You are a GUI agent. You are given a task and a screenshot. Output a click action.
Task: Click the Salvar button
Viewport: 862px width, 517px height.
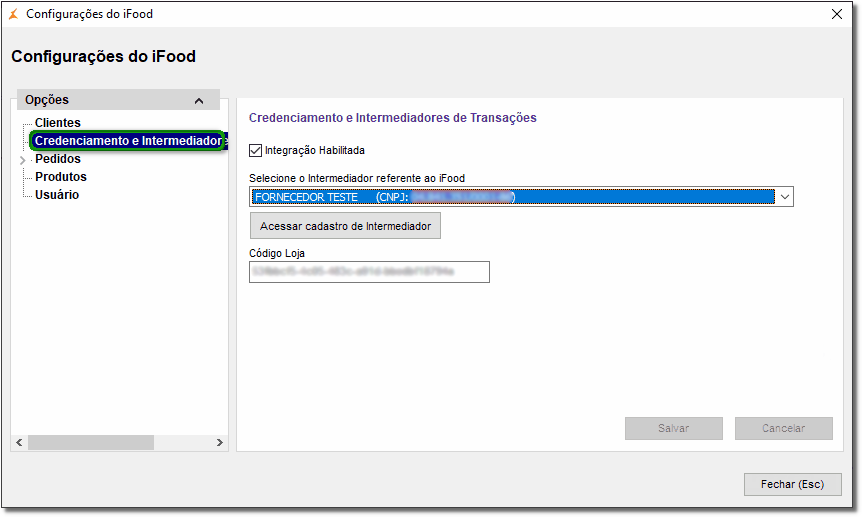pos(673,428)
